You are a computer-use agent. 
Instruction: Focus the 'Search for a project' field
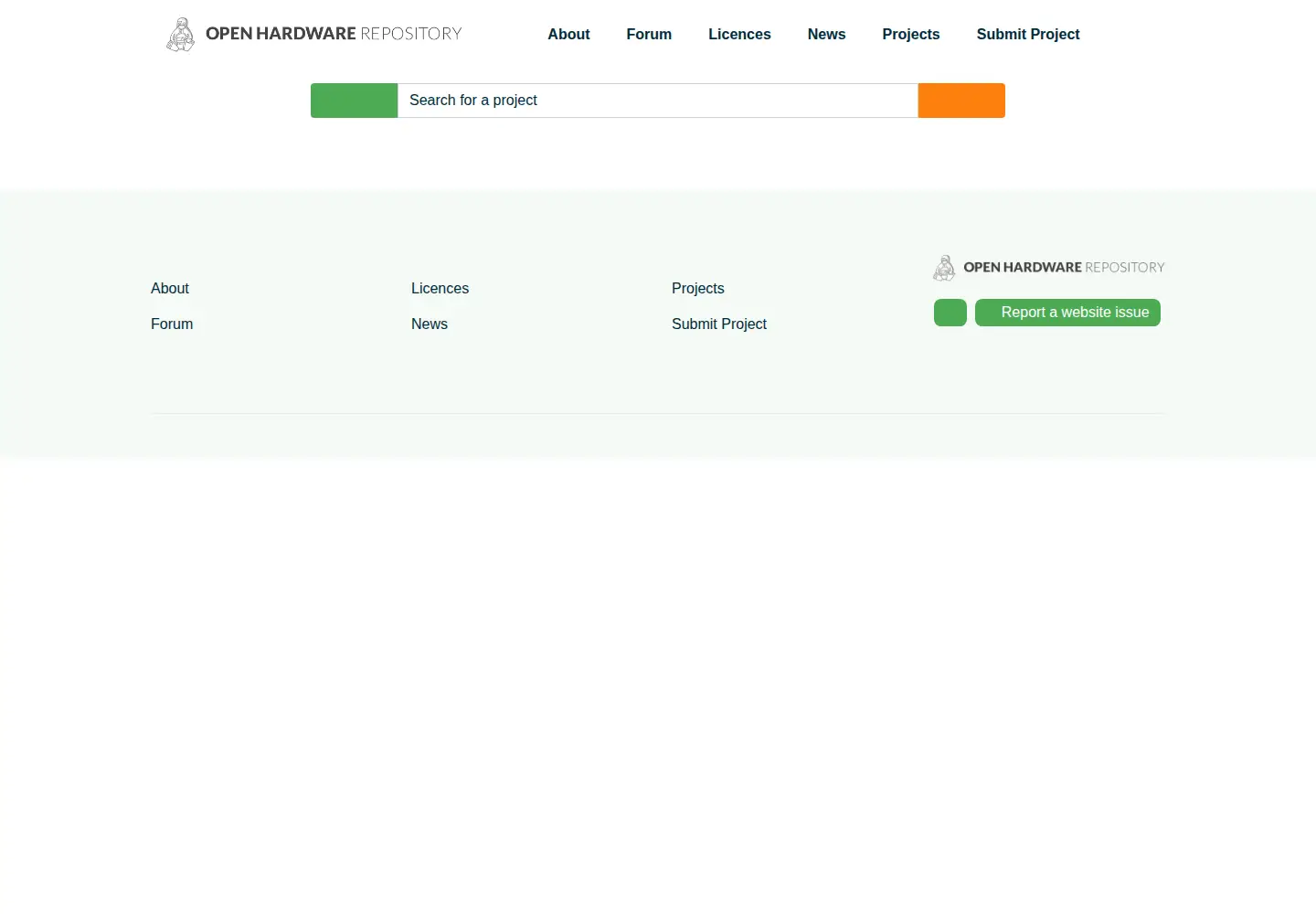(658, 101)
